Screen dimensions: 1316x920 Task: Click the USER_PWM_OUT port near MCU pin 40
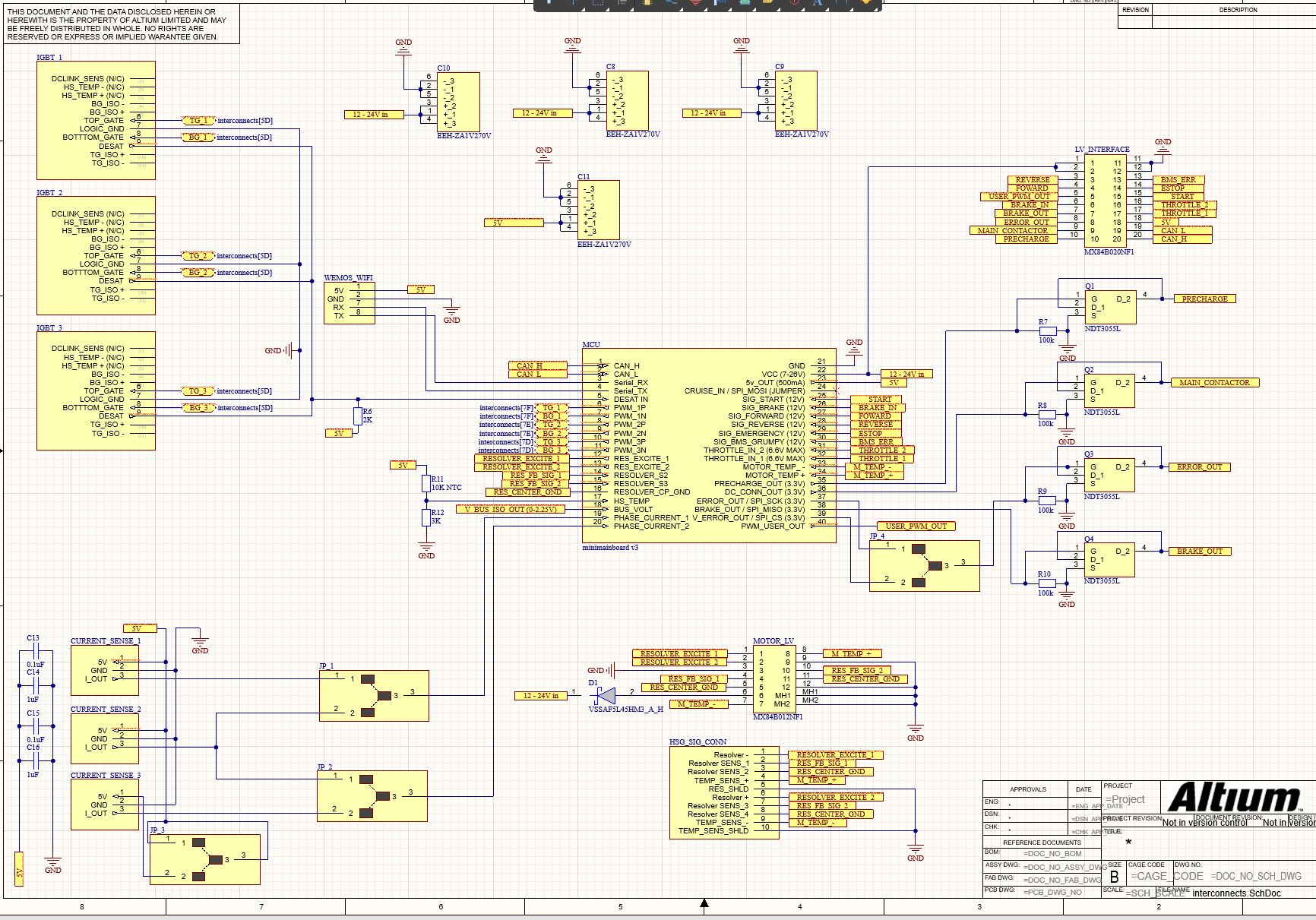(916, 526)
